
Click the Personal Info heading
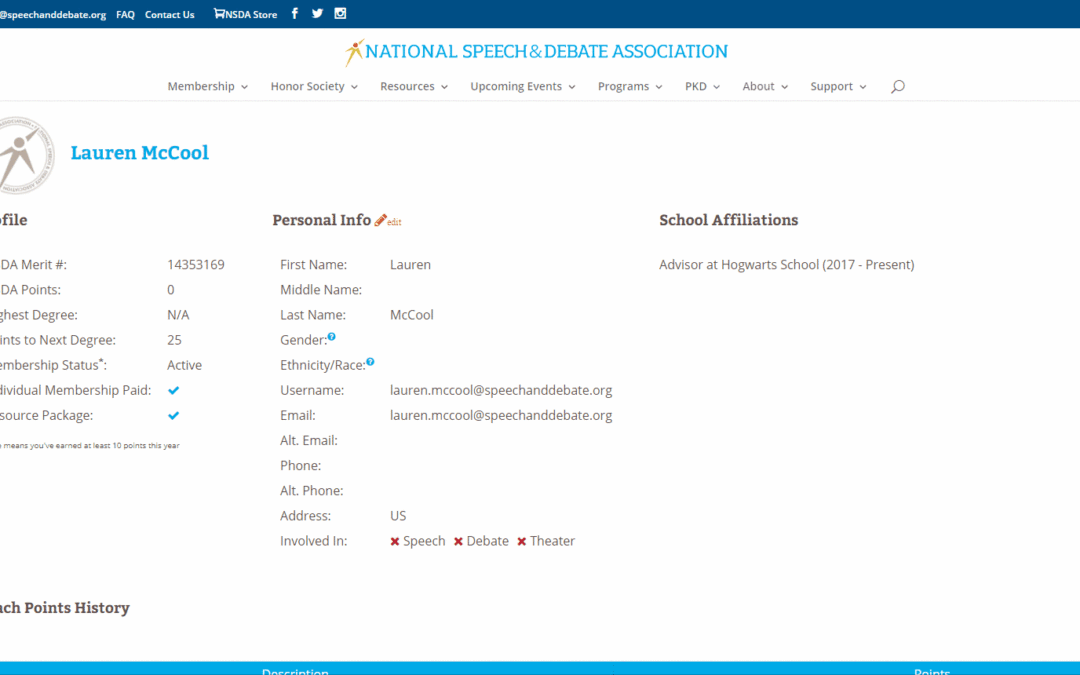coord(322,220)
